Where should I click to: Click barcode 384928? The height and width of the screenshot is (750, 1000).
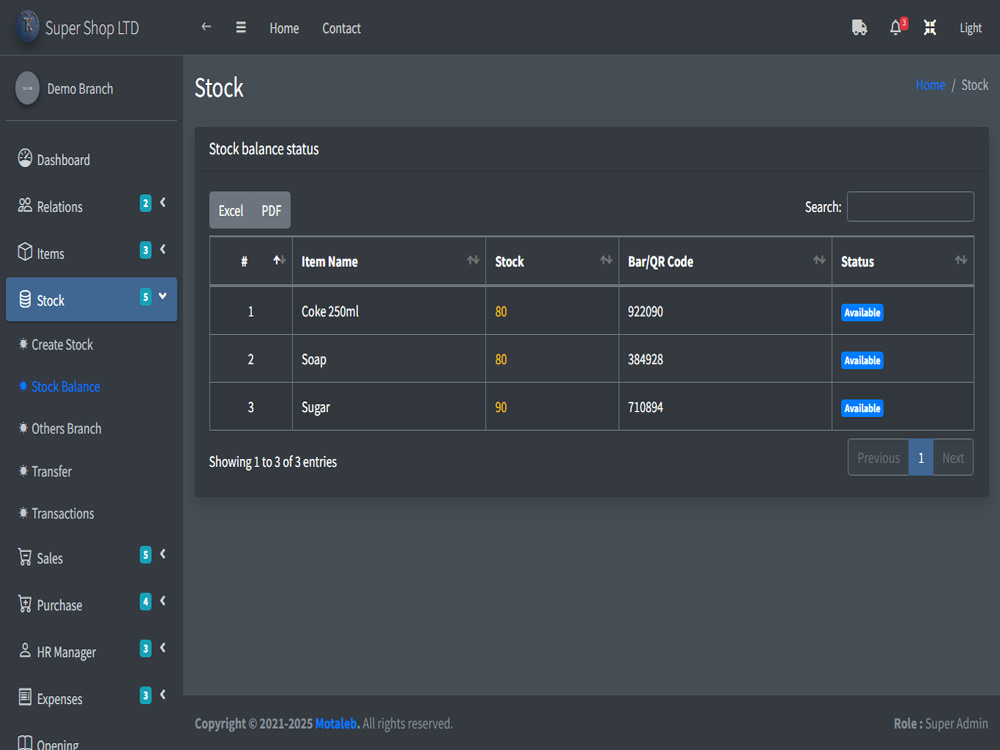tap(645, 359)
